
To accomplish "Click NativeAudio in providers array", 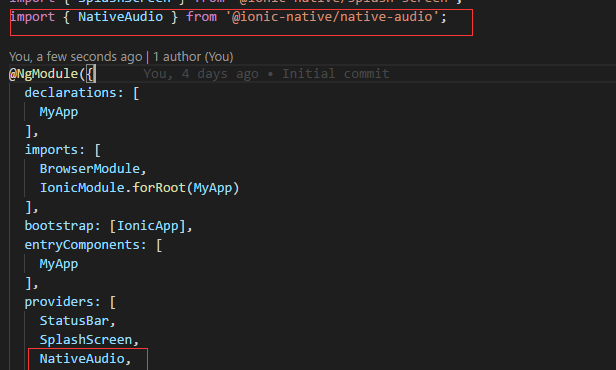I will (82, 359).
